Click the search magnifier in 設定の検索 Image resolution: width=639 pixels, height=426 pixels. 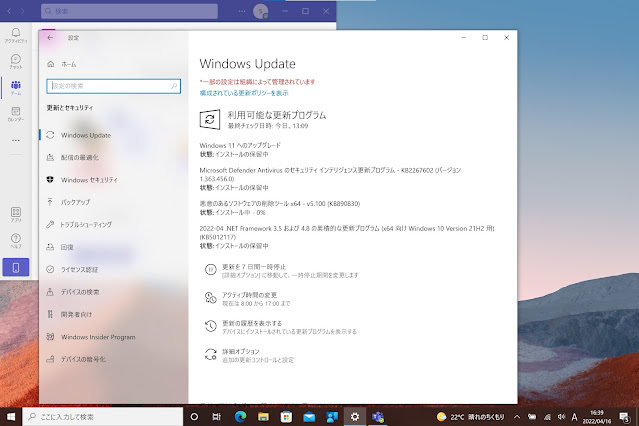pos(174,86)
